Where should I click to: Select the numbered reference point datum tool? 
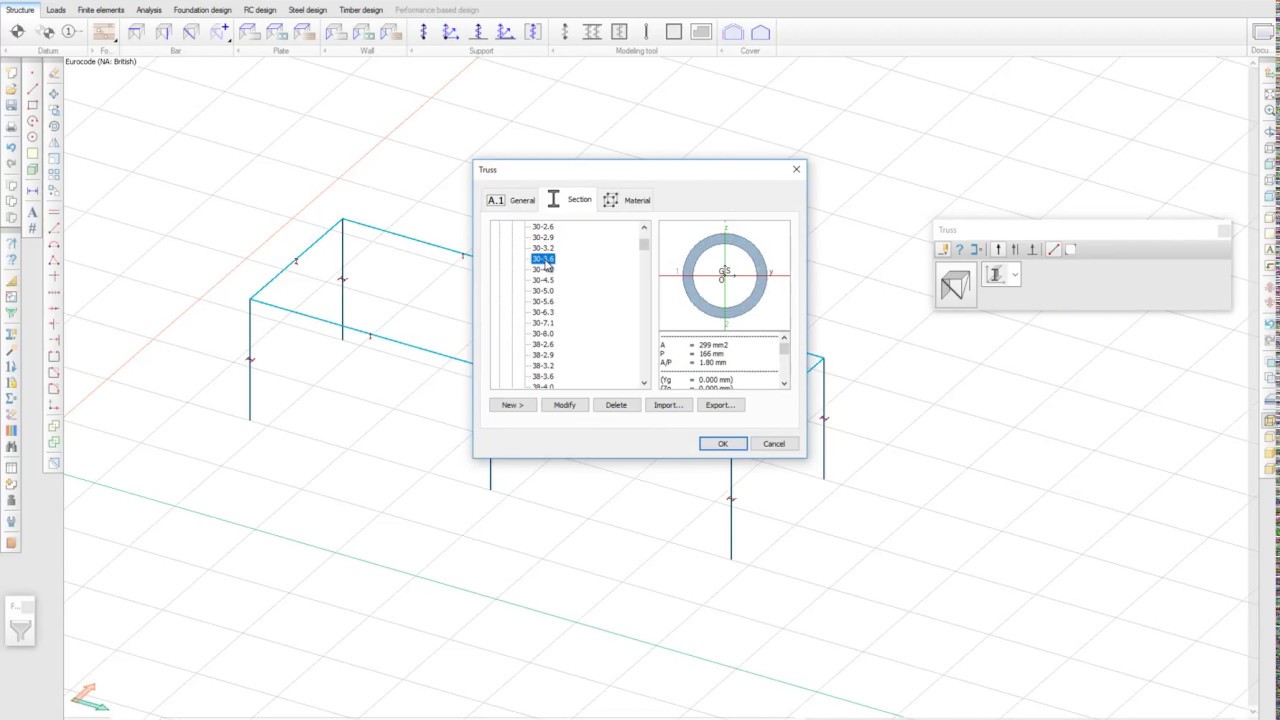71,32
